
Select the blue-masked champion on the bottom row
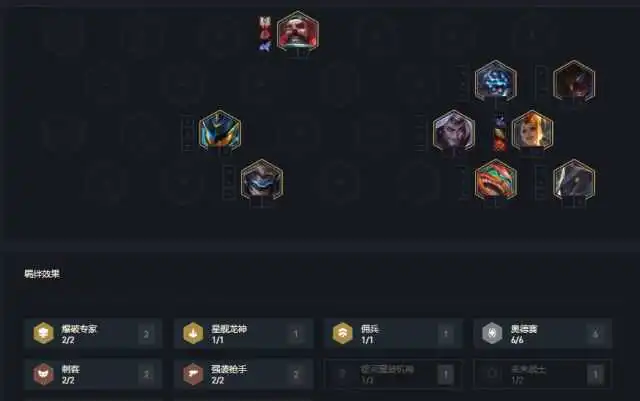(x=262, y=180)
